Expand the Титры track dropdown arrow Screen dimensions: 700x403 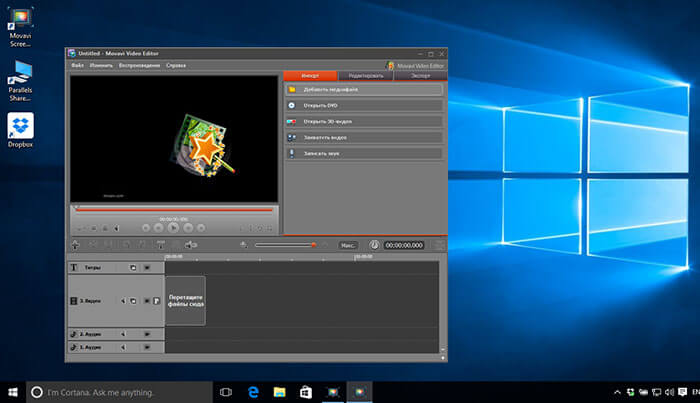[x=147, y=267]
